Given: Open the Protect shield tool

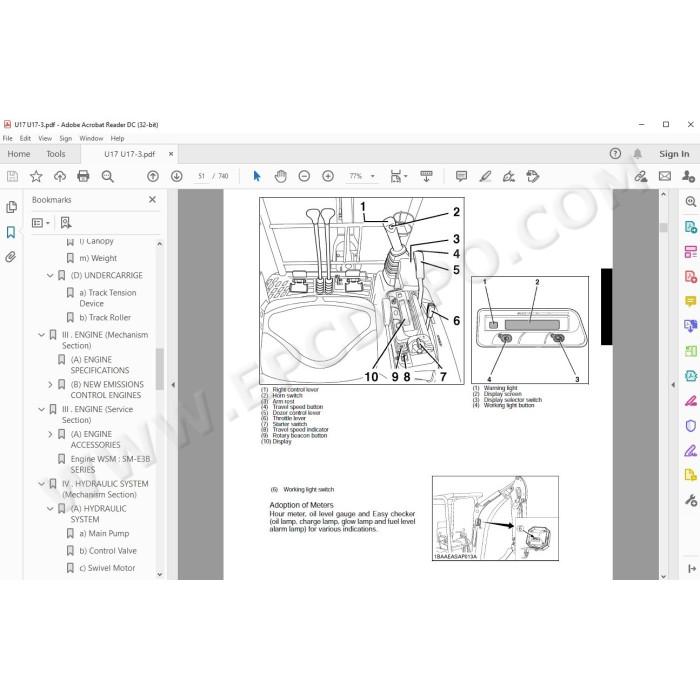Looking at the screenshot, I should [690, 426].
